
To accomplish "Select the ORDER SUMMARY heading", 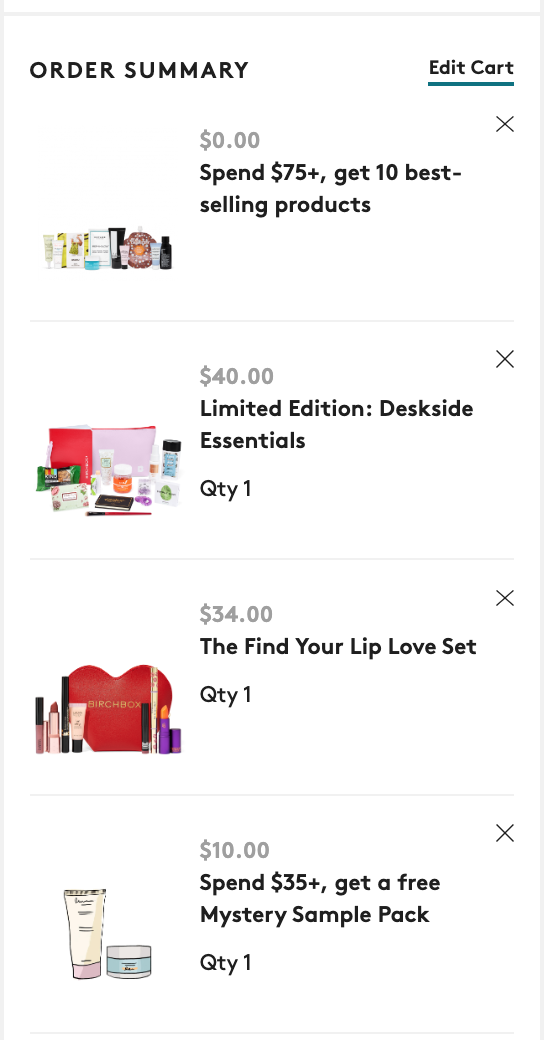I will 139,70.
